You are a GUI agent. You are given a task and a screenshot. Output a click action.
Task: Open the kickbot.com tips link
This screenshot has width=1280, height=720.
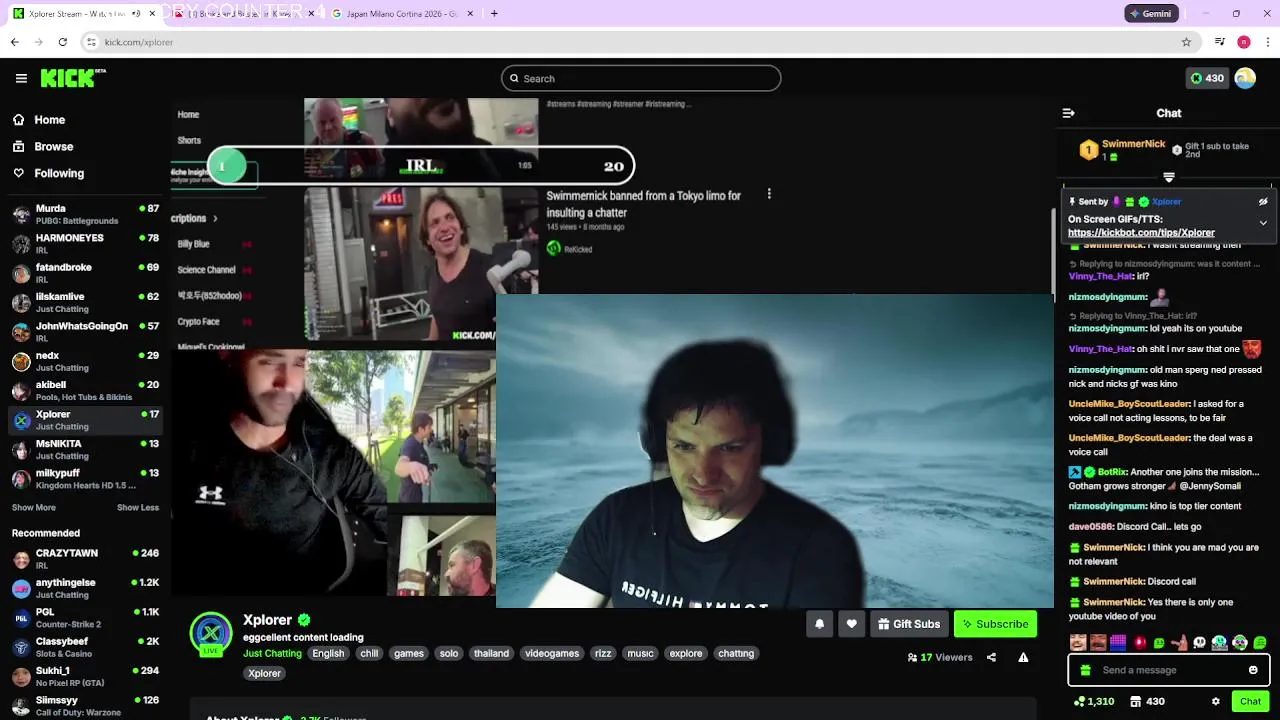click(x=1141, y=233)
